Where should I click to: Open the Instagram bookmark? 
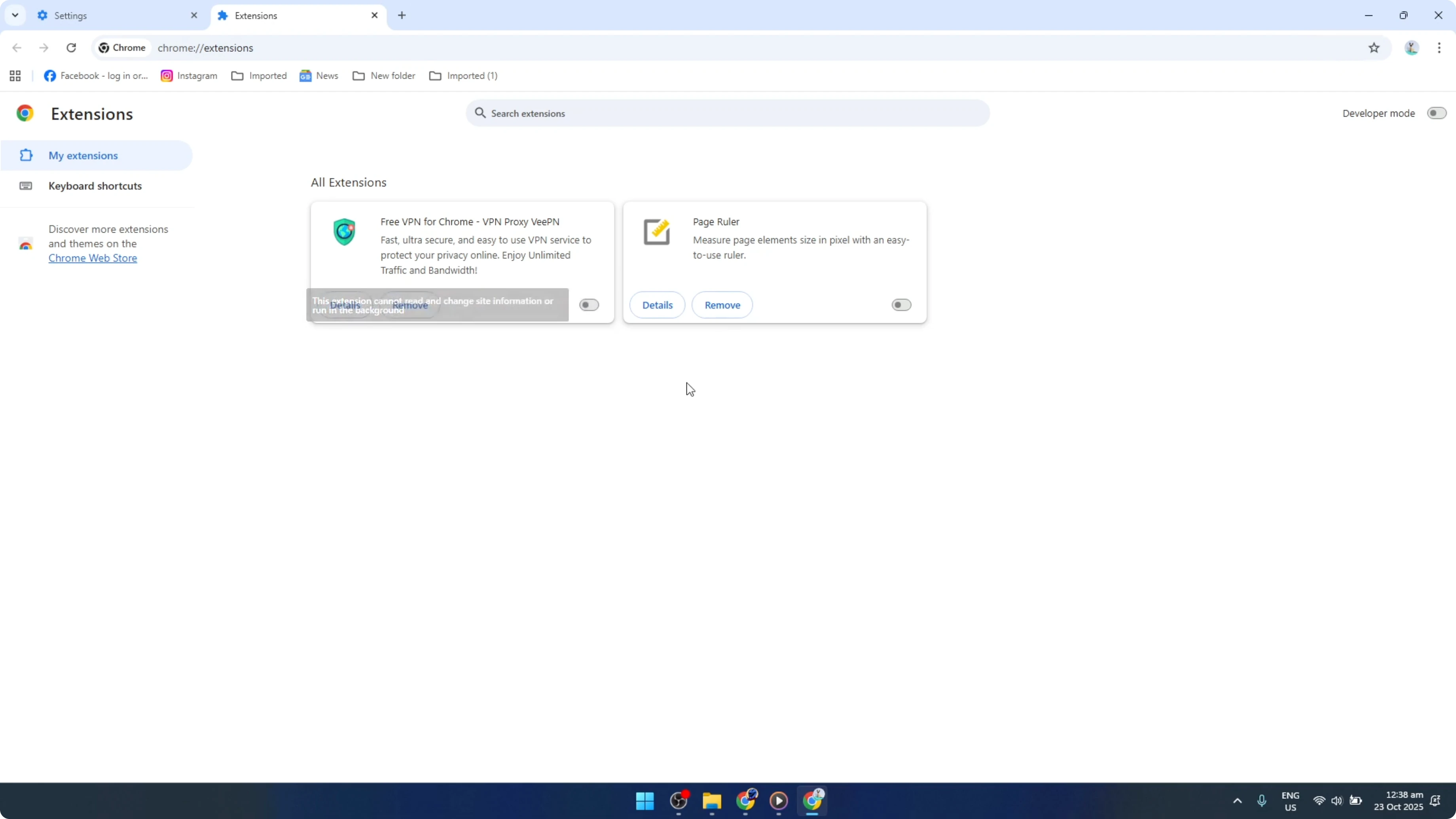(x=188, y=75)
